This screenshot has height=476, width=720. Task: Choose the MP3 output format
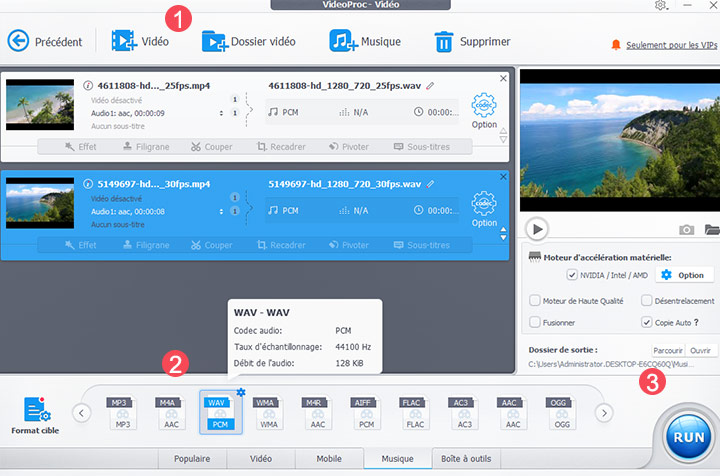122,413
